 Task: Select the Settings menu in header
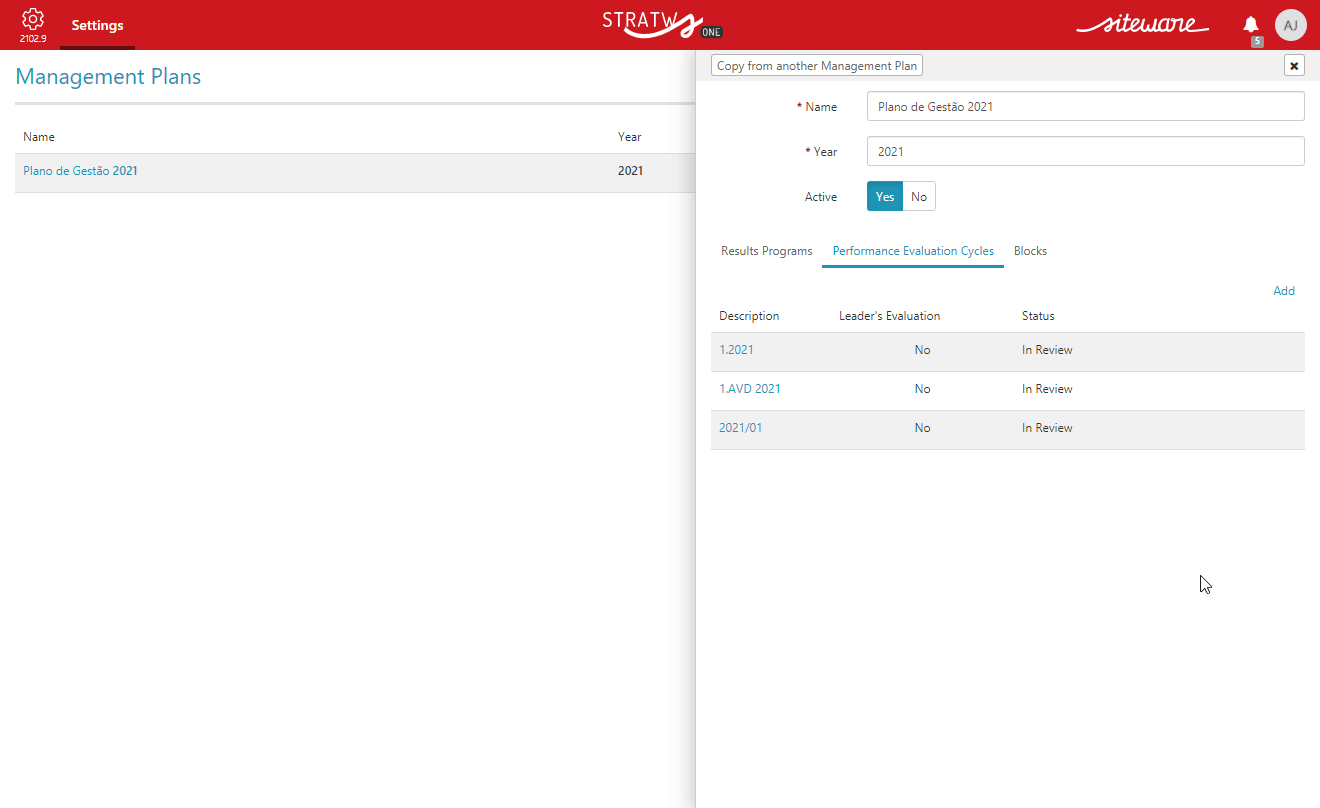(x=97, y=26)
